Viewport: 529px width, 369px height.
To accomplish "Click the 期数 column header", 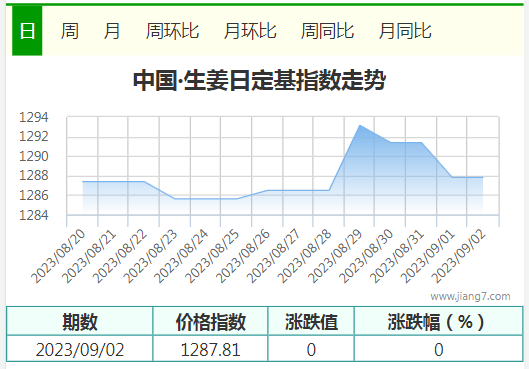I will pos(80,322).
